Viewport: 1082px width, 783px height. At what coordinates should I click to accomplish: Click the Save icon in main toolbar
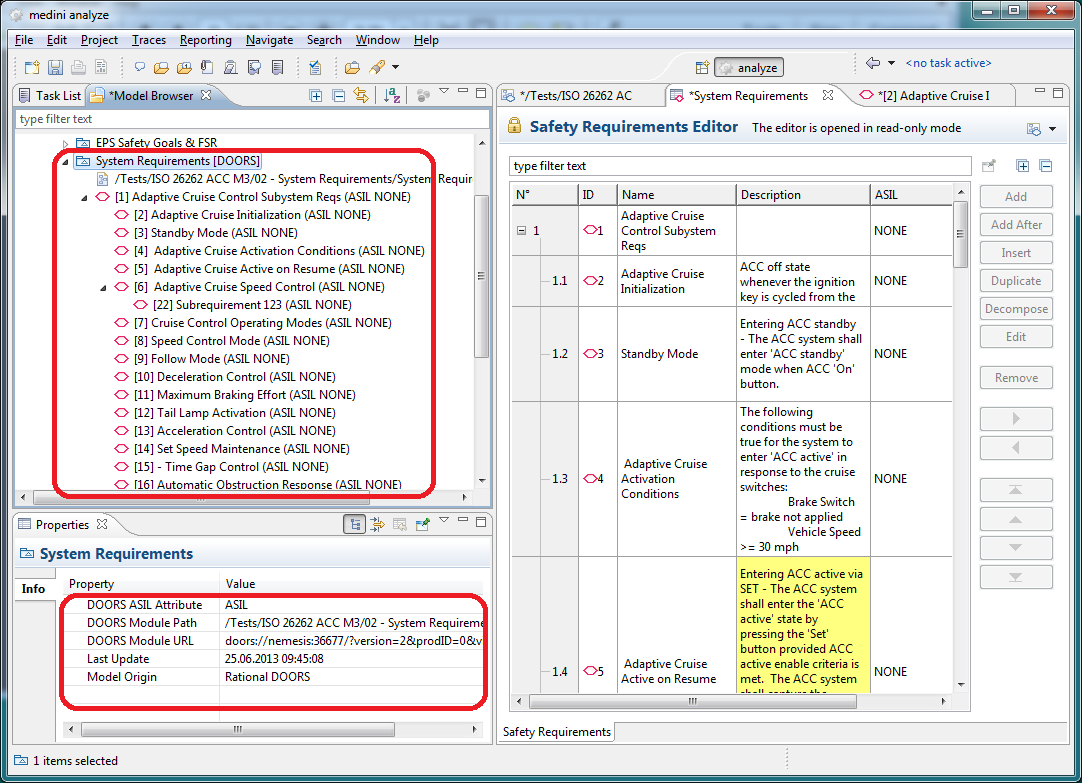(55, 67)
